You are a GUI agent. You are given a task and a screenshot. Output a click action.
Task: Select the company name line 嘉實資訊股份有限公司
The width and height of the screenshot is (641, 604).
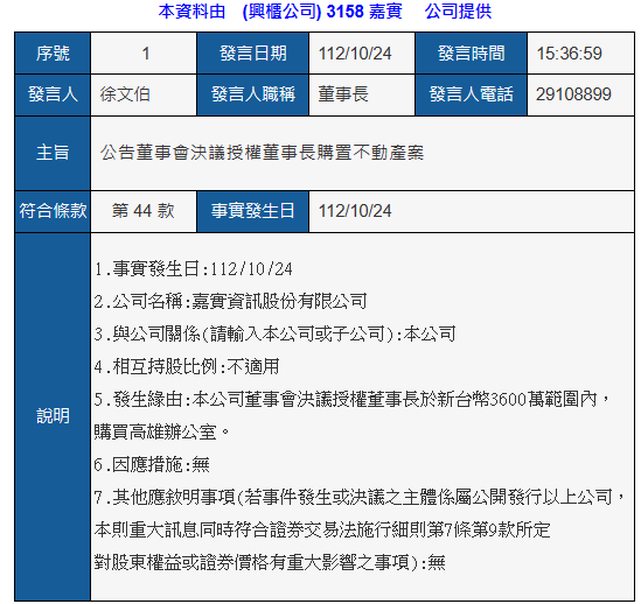coord(231,301)
